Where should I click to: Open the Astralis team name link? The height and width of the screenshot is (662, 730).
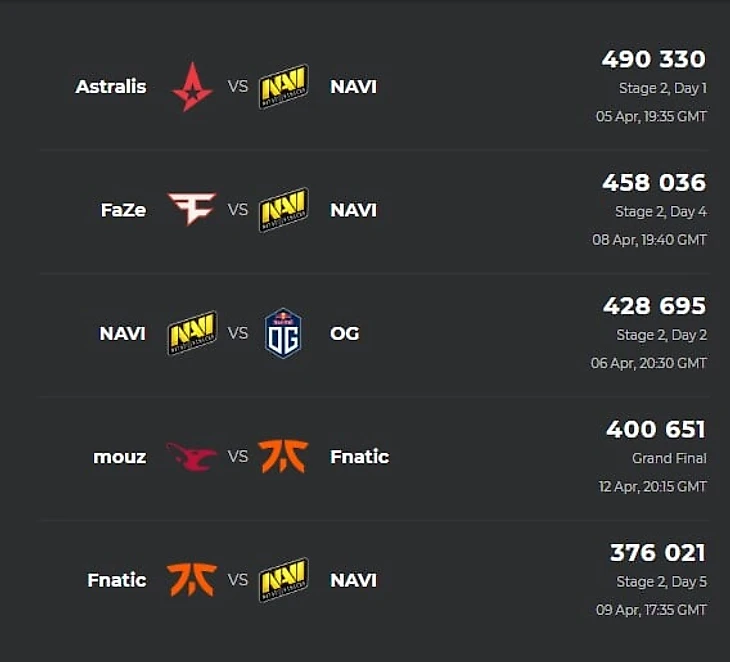point(111,86)
